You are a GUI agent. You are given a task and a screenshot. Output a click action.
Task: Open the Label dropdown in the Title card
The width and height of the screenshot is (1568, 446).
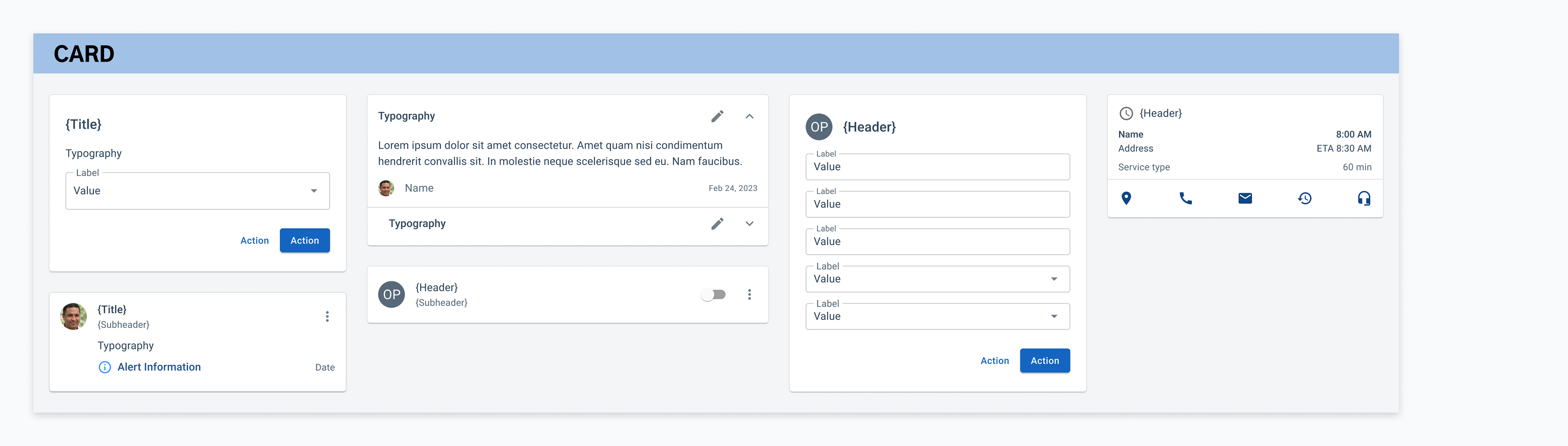(x=198, y=191)
